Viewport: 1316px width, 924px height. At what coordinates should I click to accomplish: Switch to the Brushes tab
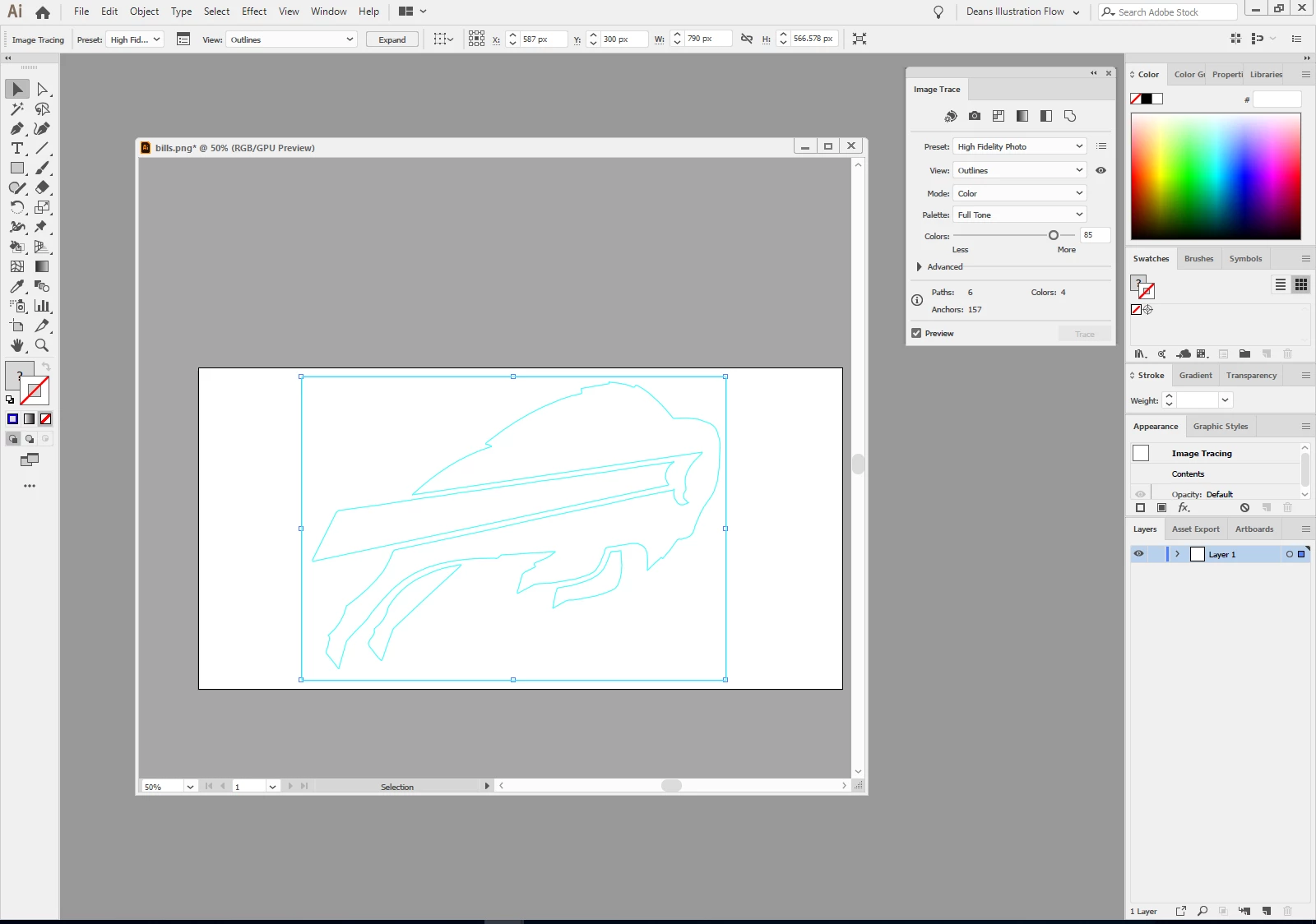point(1198,258)
